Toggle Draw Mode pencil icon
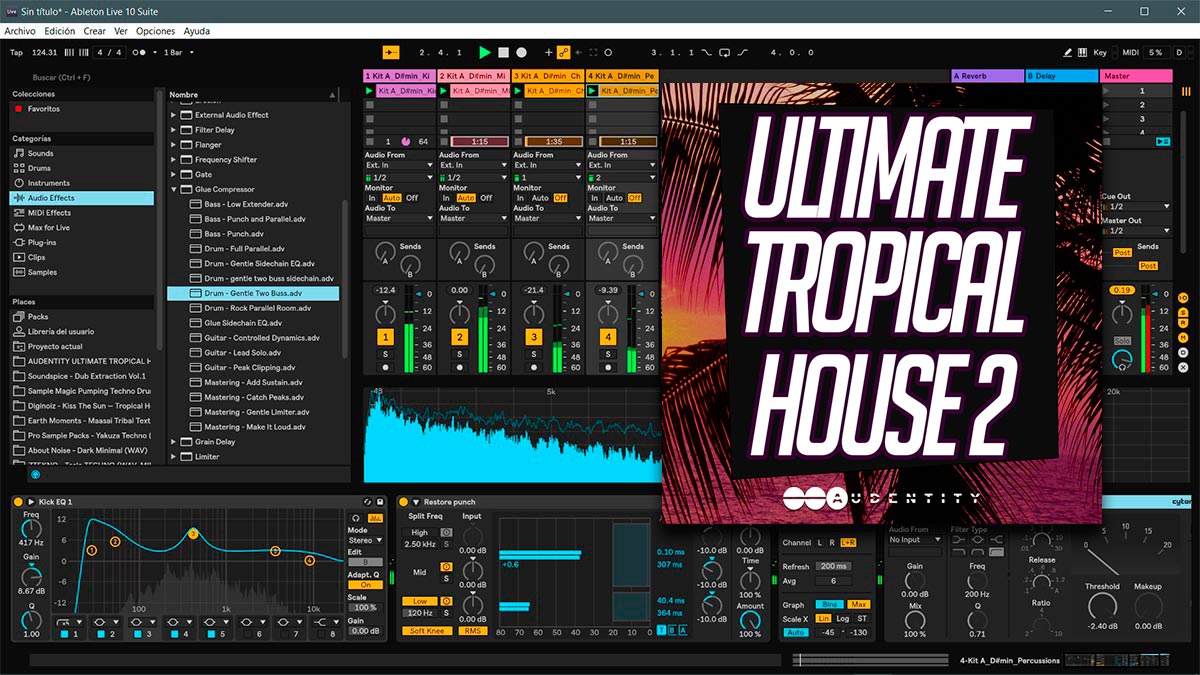The width and height of the screenshot is (1200, 675). click(1068, 52)
